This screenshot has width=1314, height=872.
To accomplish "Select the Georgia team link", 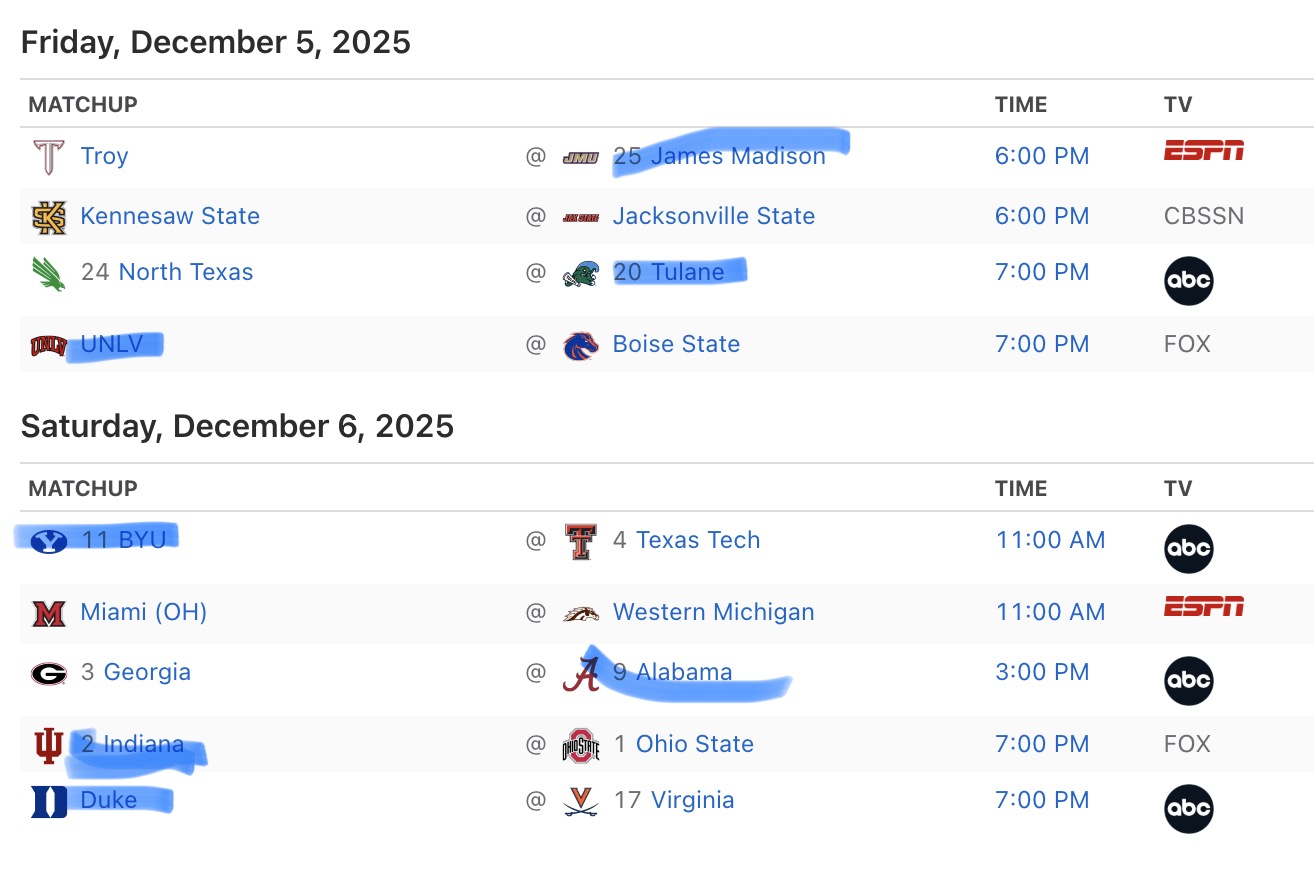I will (x=147, y=672).
